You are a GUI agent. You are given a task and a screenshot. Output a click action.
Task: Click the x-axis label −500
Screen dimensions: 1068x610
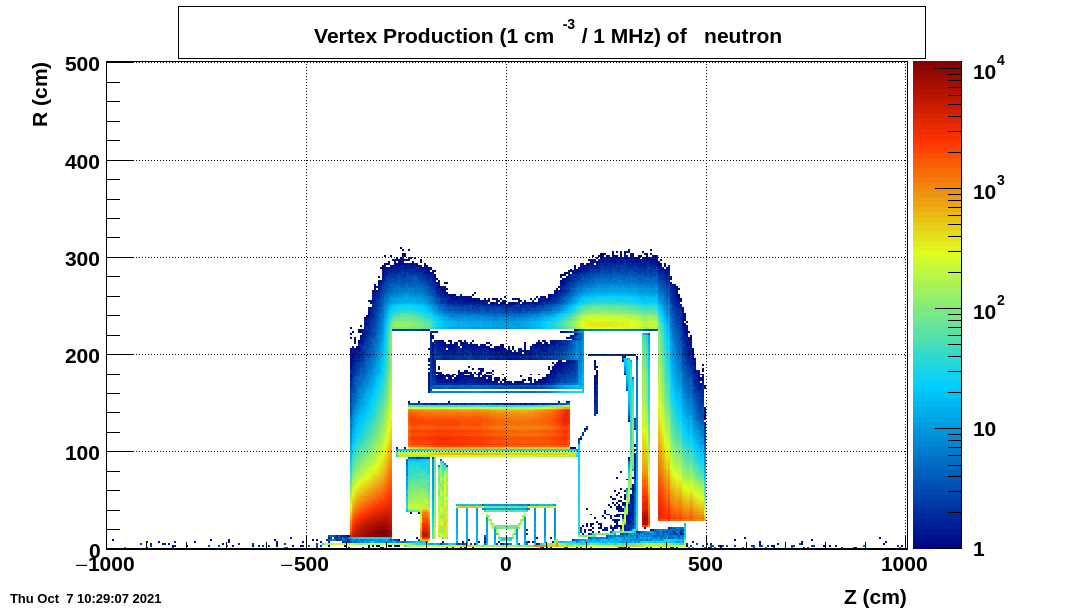pyautogui.click(x=306, y=564)
